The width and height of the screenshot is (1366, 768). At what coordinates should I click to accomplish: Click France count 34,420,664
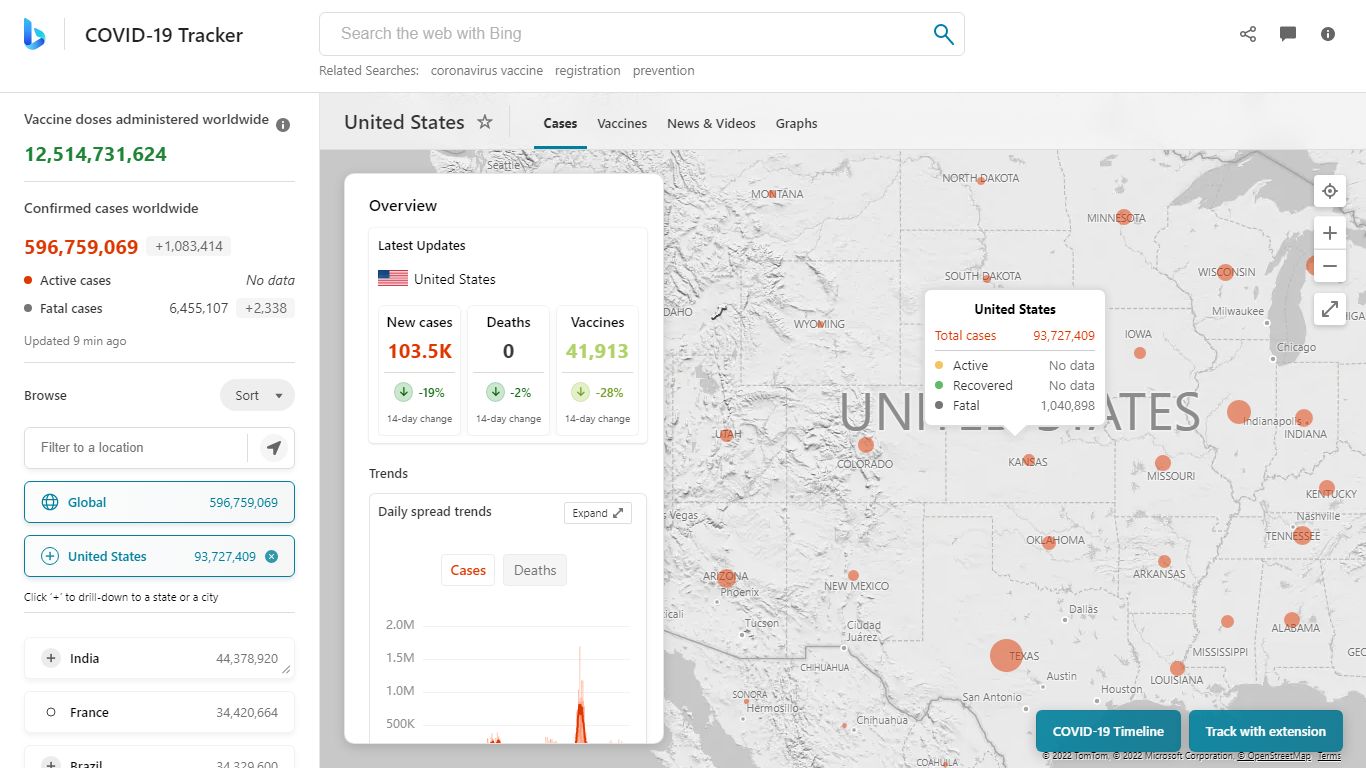(247, 712)
